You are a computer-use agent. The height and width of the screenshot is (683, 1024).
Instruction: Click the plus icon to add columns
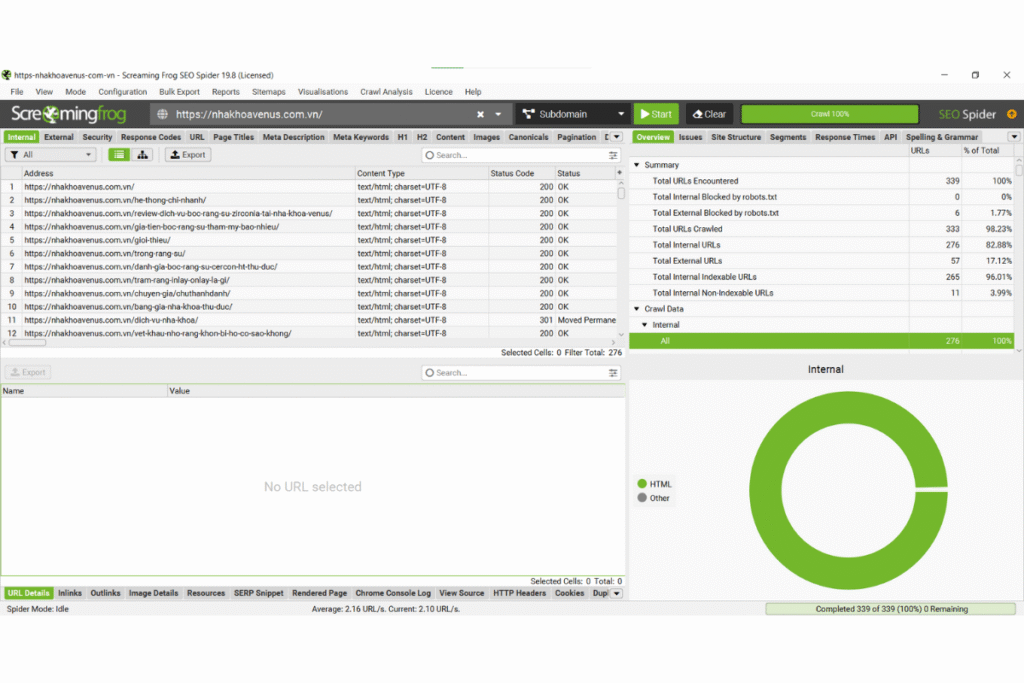620,174
